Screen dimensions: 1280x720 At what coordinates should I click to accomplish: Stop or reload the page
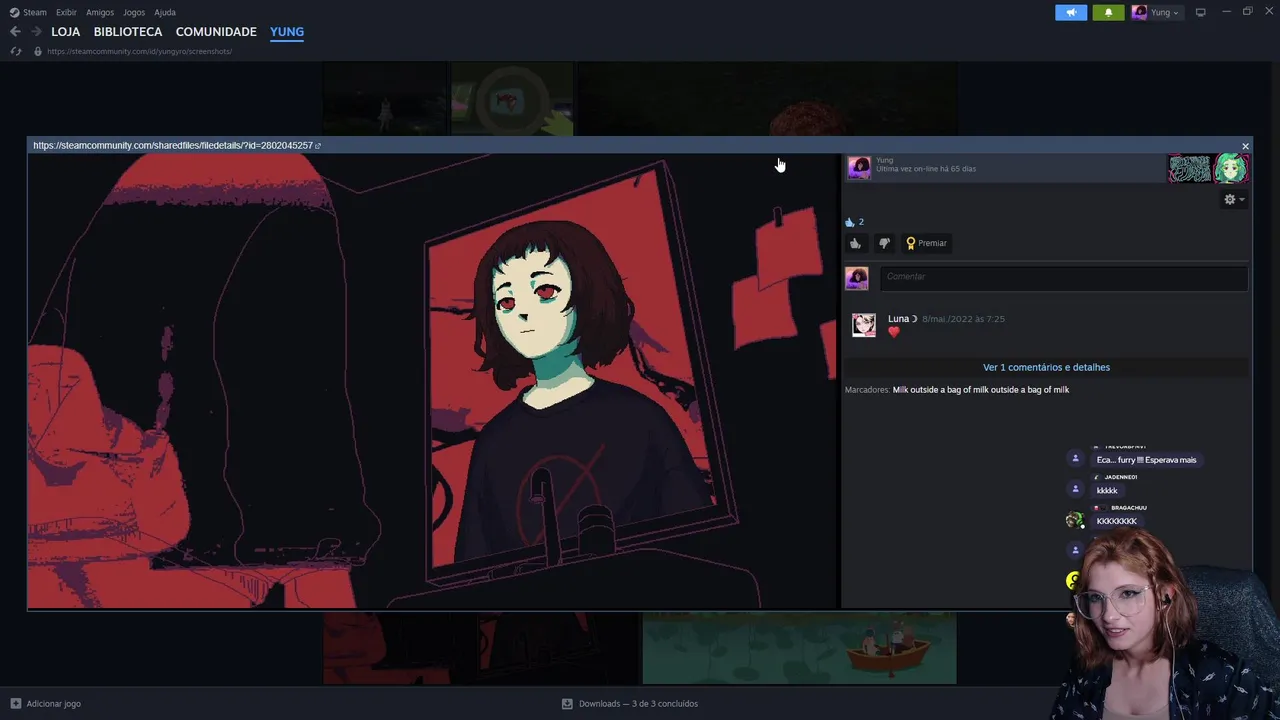[15, 51]
